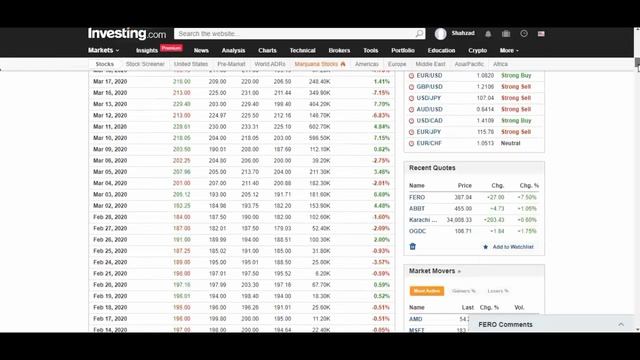The width and height of the screenshot is (640, 360).
Task: Click the search magnifier icon
Action: (x=419, y=33)
